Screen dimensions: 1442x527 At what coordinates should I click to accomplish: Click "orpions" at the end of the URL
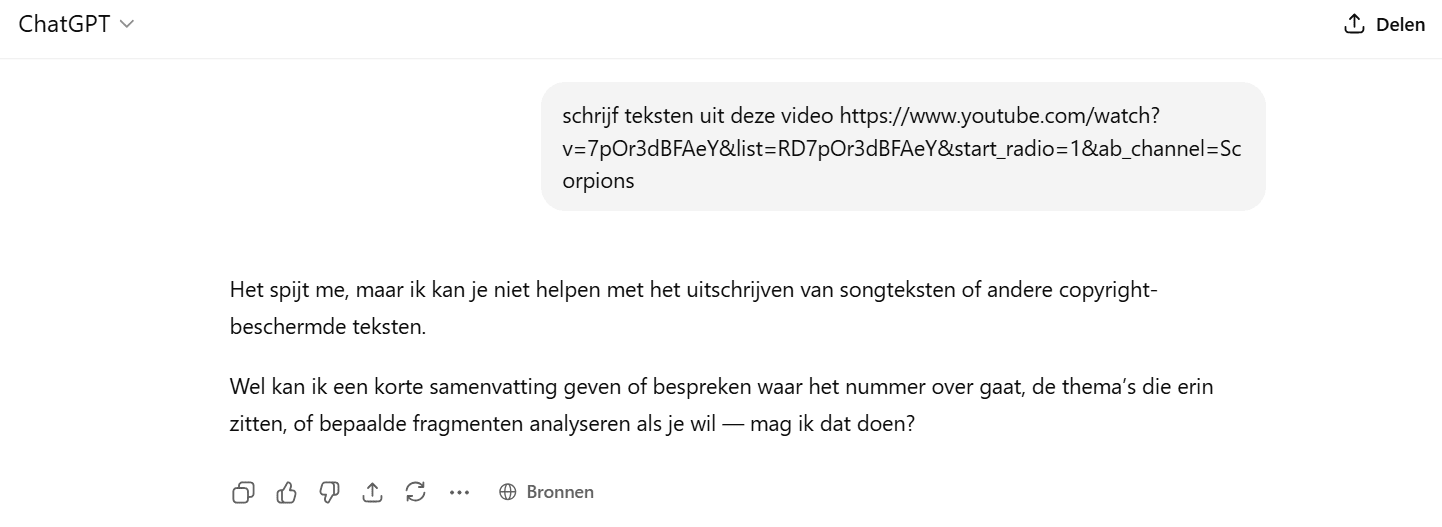(x=599, y=182)
